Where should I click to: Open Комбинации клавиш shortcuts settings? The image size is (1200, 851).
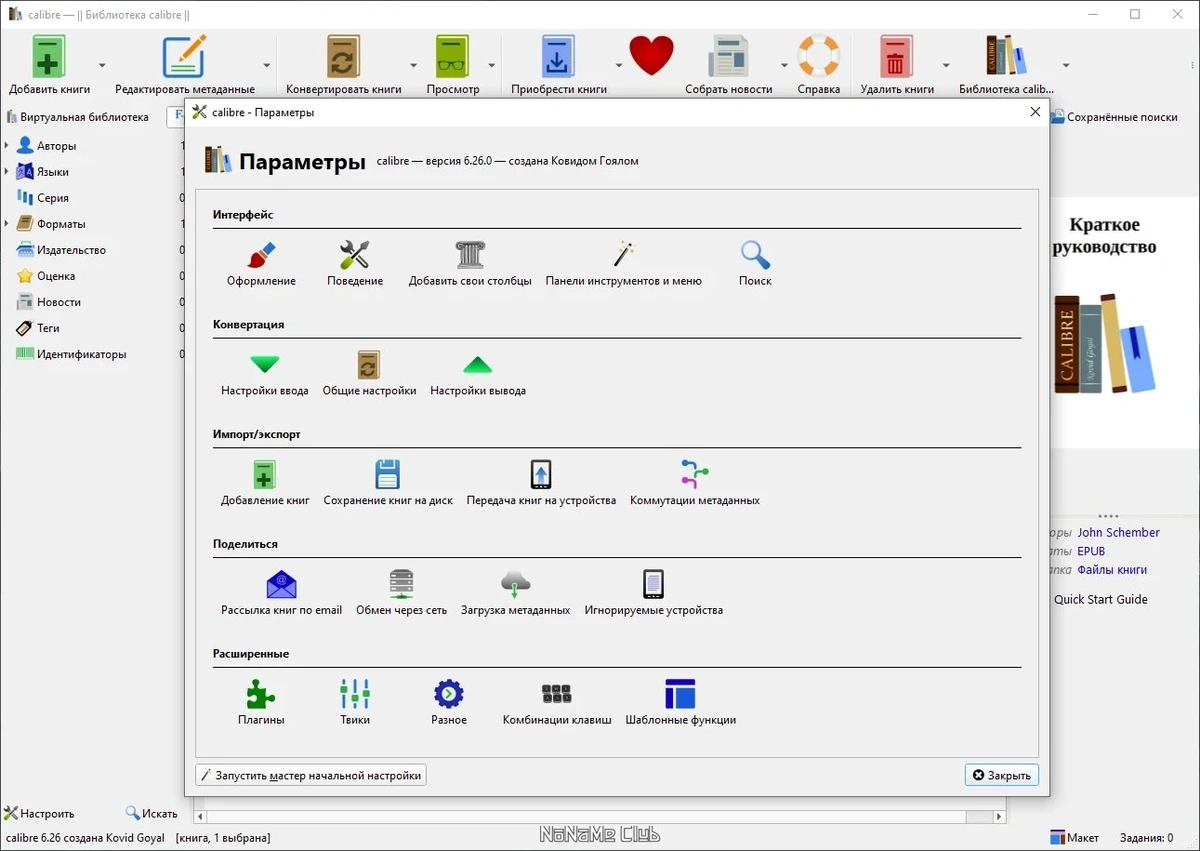557,703
